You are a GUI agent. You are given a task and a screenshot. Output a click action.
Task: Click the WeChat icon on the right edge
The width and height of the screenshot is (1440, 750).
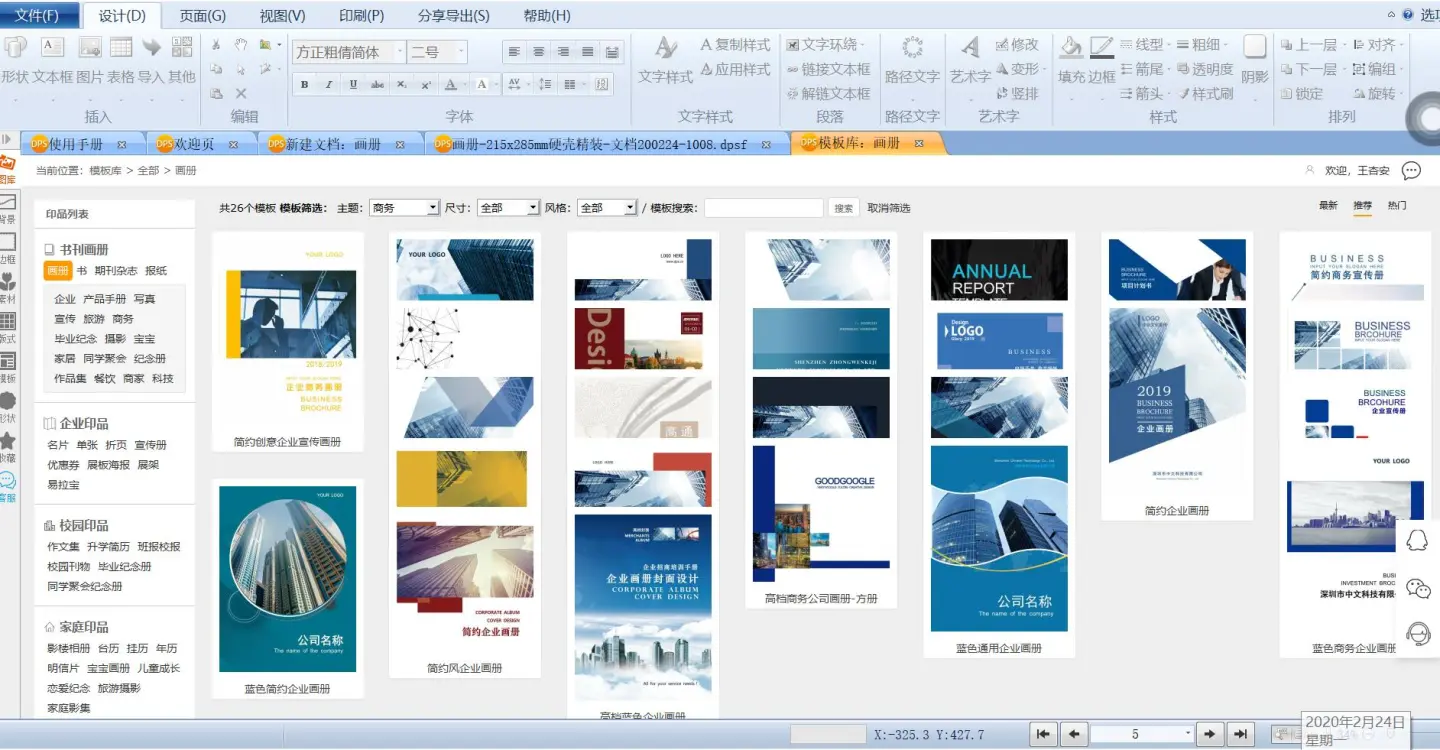pos(1418,588)
